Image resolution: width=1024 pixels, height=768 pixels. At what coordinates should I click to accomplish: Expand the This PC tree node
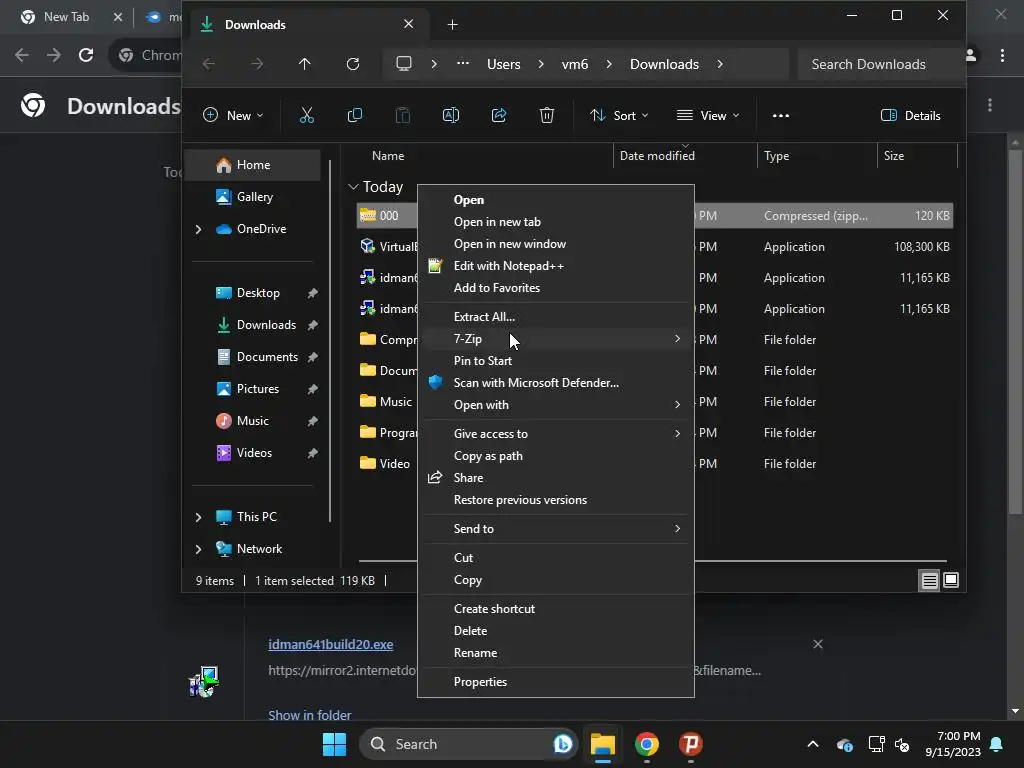[199, 517]
